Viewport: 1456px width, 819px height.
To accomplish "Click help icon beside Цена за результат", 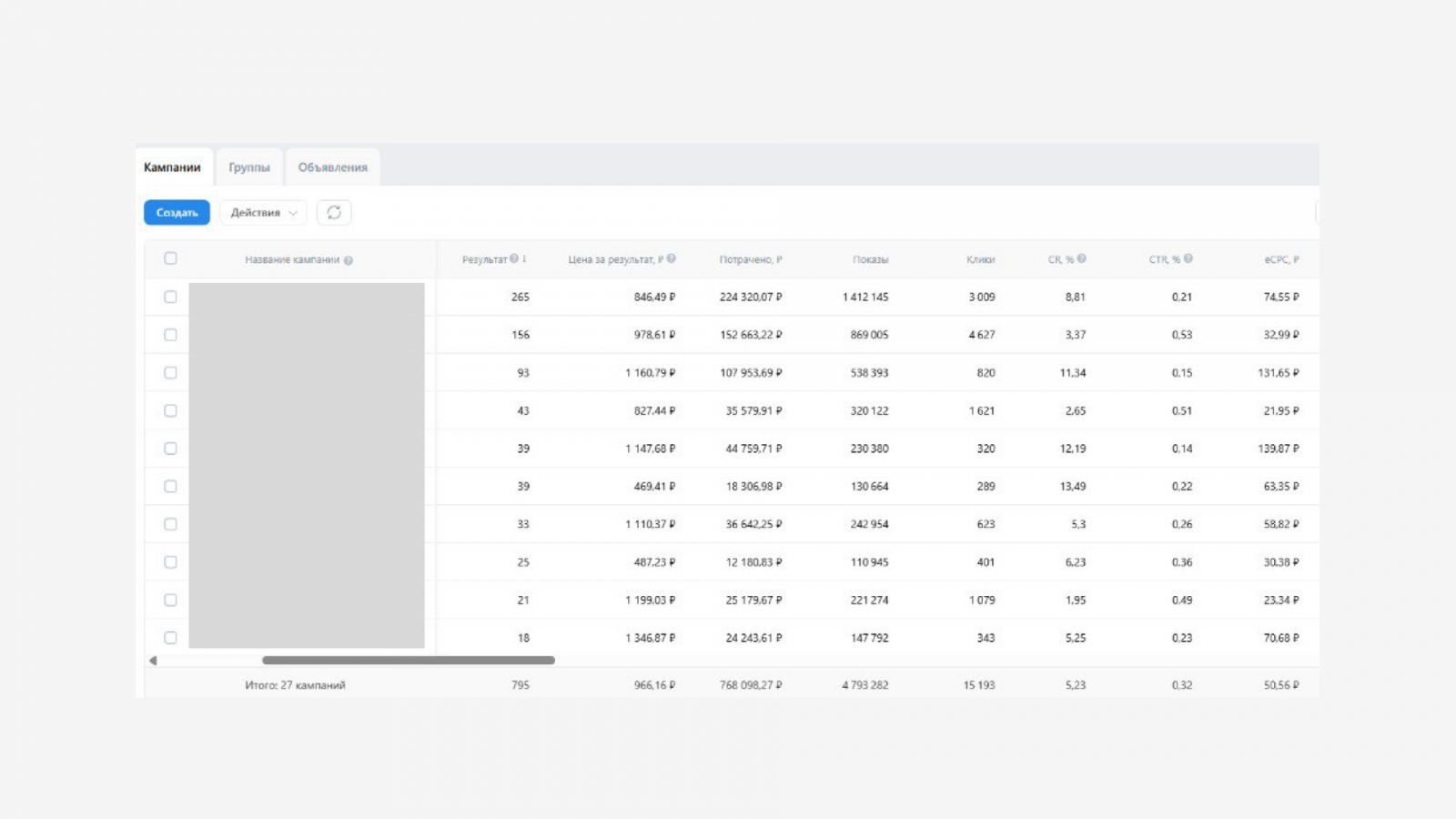I will point(672,259).
